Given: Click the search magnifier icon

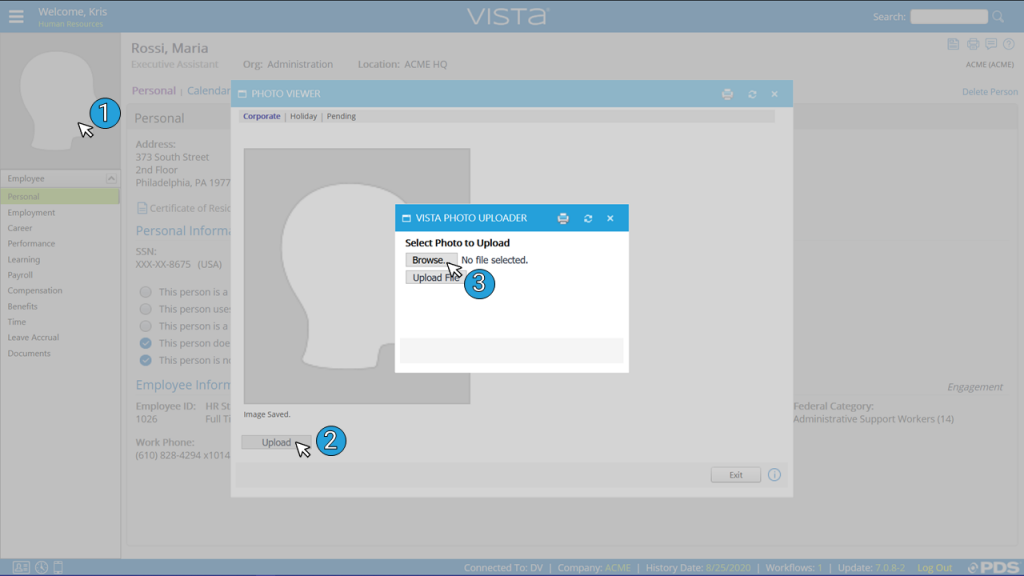Looking at the screenshot, I should tap(998, 16).
